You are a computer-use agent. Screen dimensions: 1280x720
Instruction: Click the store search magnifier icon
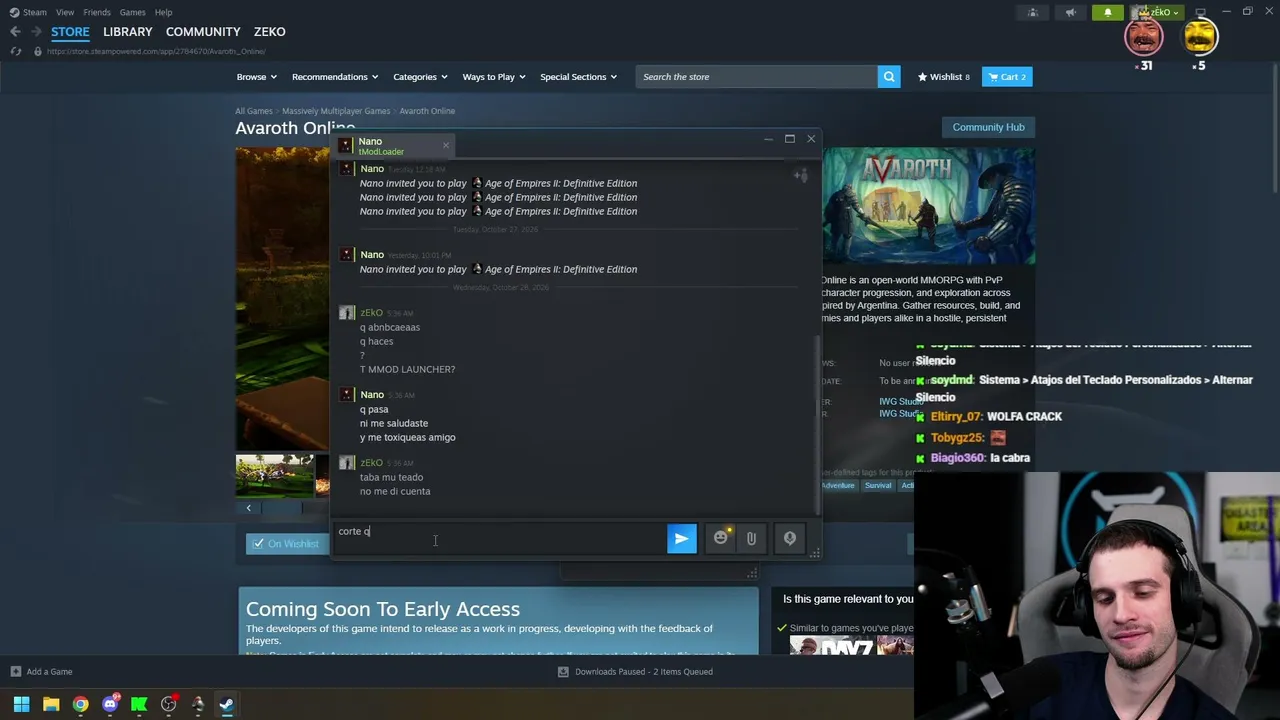tap(889, 77)
